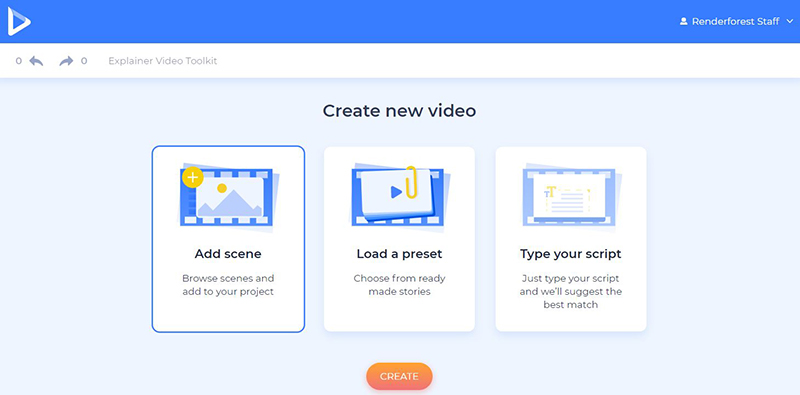Select the Load a preset option card
The width and height of the screenshot is (800, 395).
[x=399, y=239]
